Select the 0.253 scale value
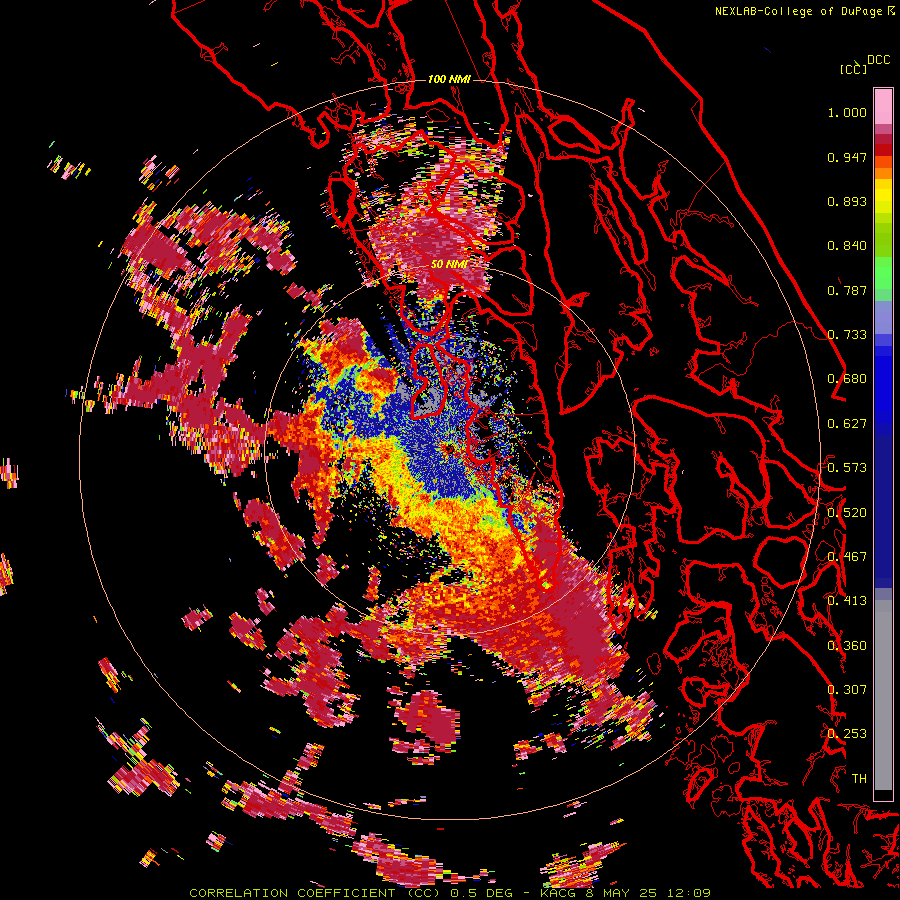The height and width of the screenshot is (900, 900). pos(847,734)
